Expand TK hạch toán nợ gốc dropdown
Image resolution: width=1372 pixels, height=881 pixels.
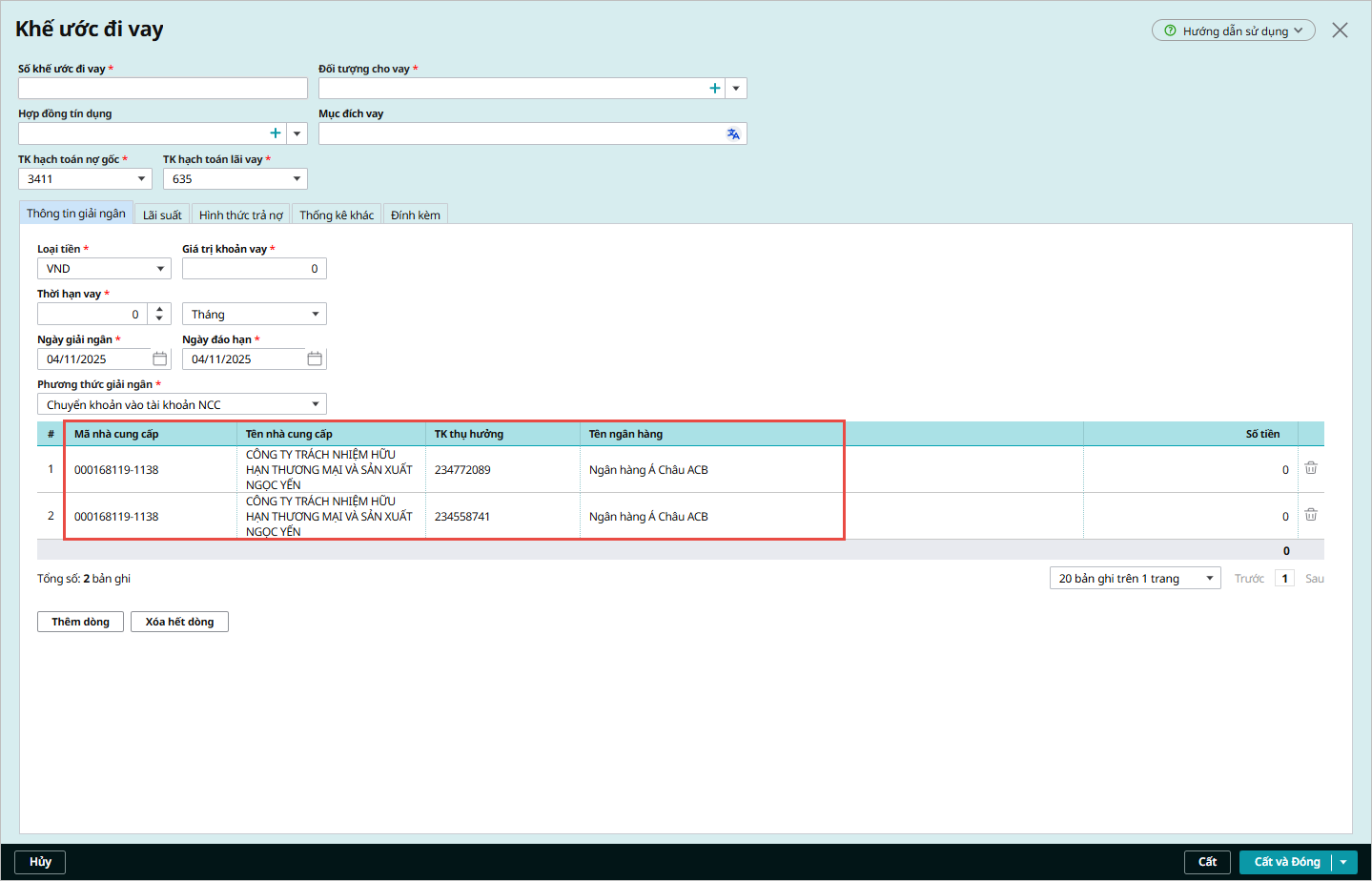142,179
